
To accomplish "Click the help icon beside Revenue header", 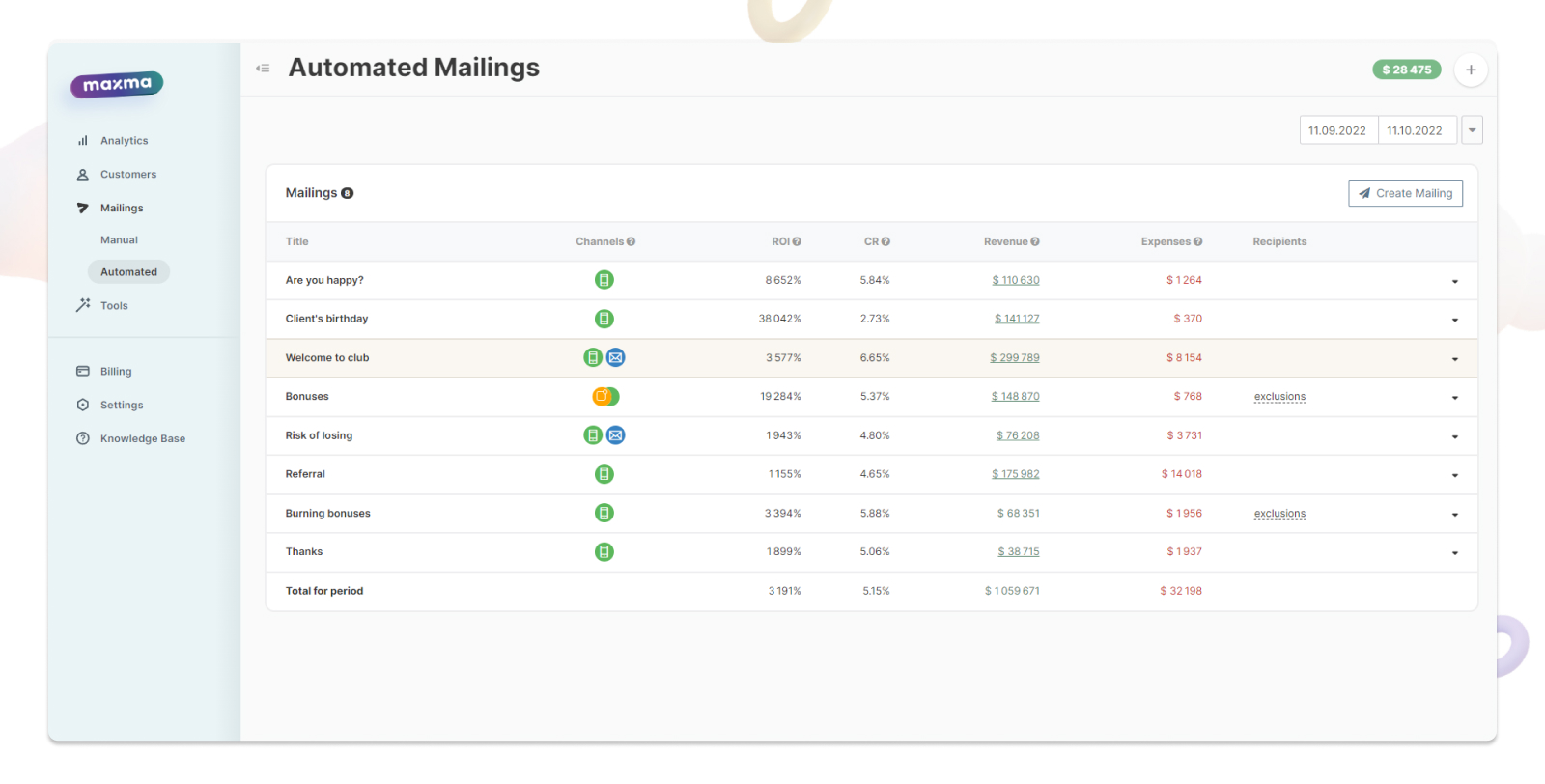I will (1035, 242).
